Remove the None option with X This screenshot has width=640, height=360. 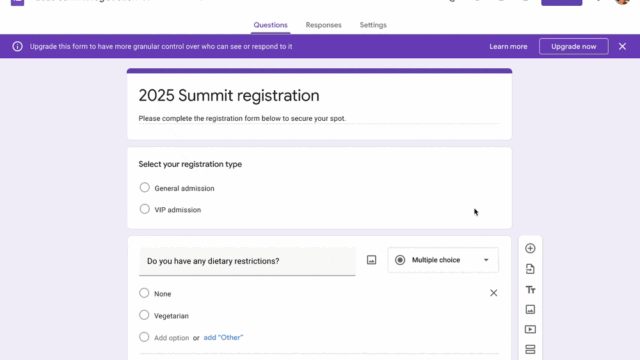coord(493,293)
